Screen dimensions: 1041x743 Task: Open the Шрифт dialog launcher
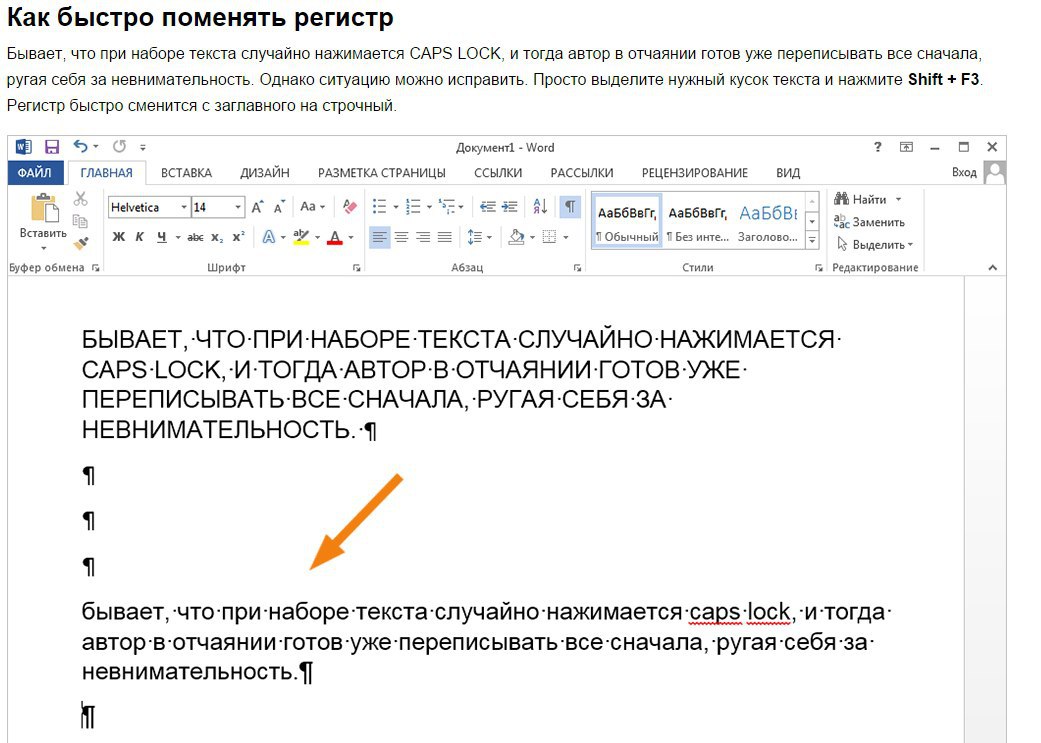click(x=357, y=268)
